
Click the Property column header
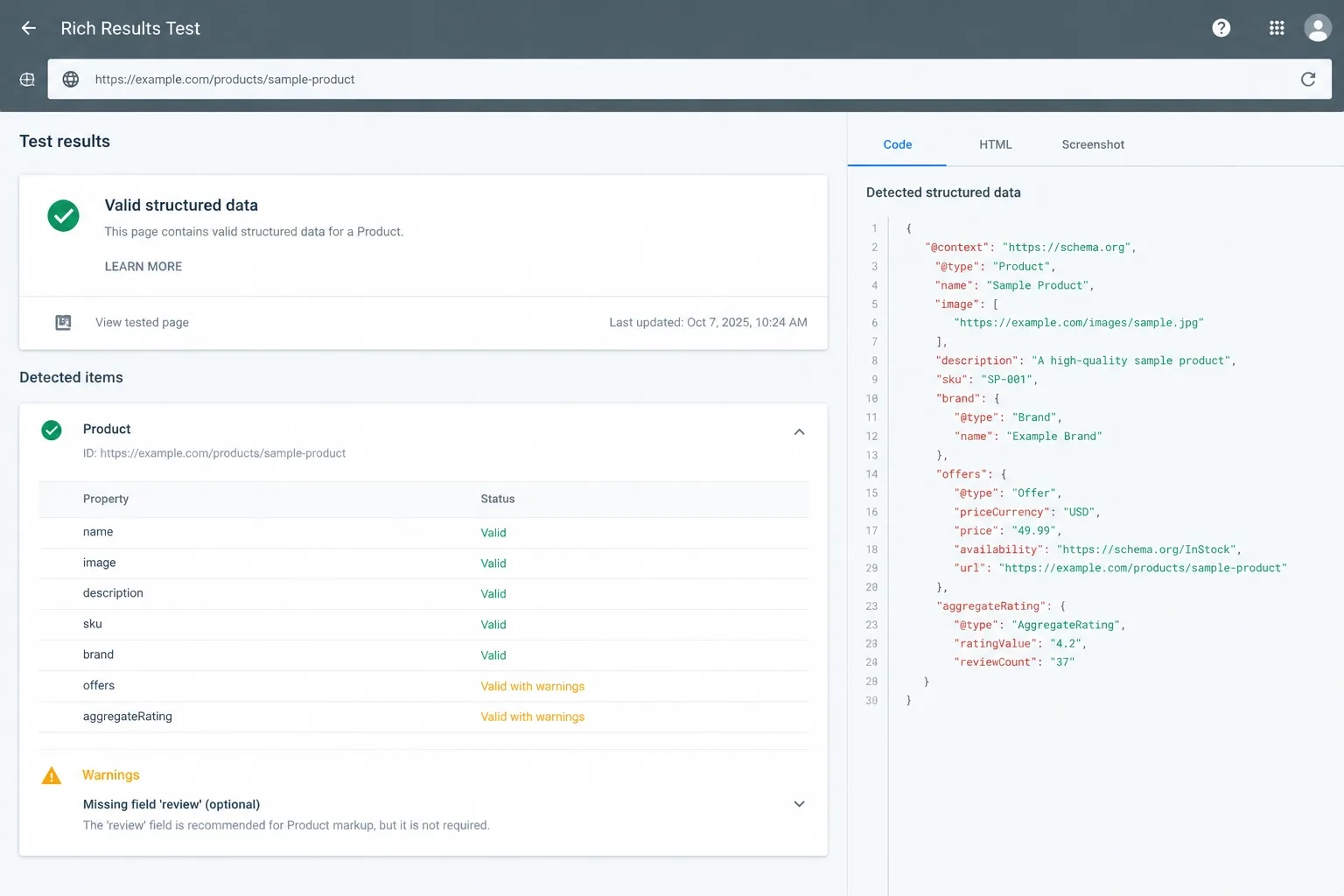coord(106,499)
